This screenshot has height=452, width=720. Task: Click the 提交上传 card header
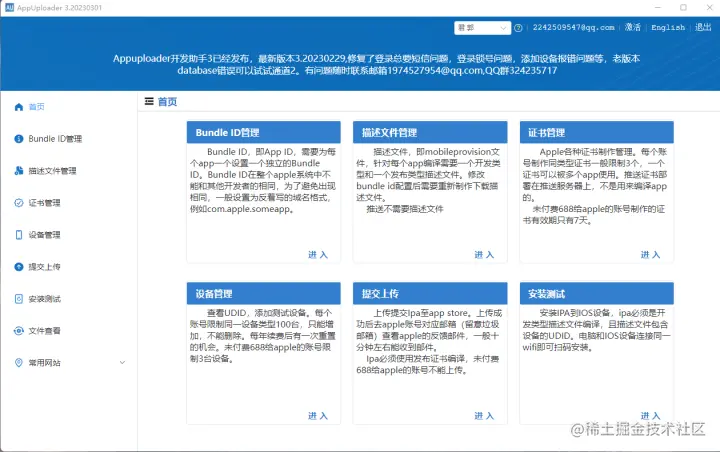(430, 294)
